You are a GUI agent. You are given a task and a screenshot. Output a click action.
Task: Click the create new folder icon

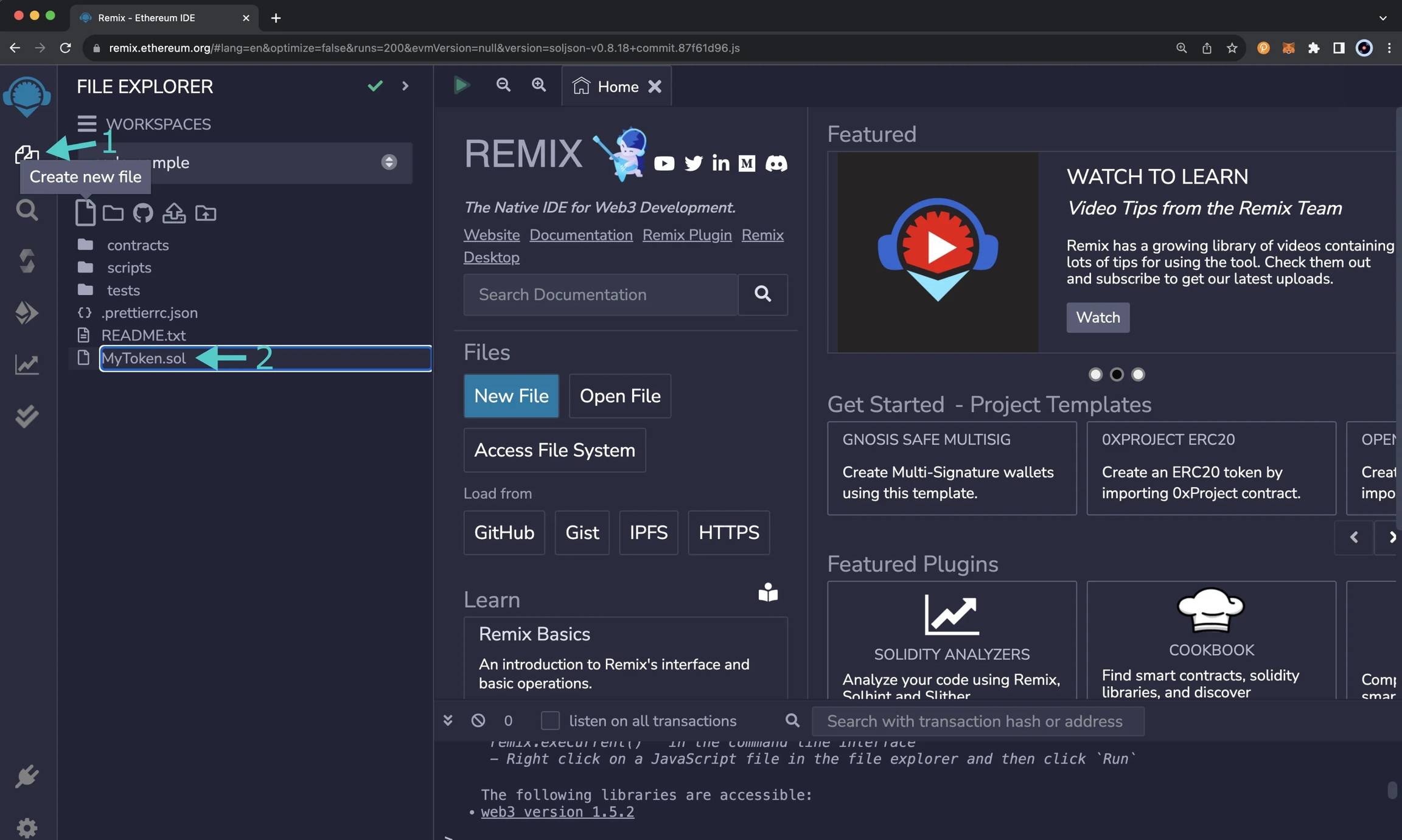113,213
